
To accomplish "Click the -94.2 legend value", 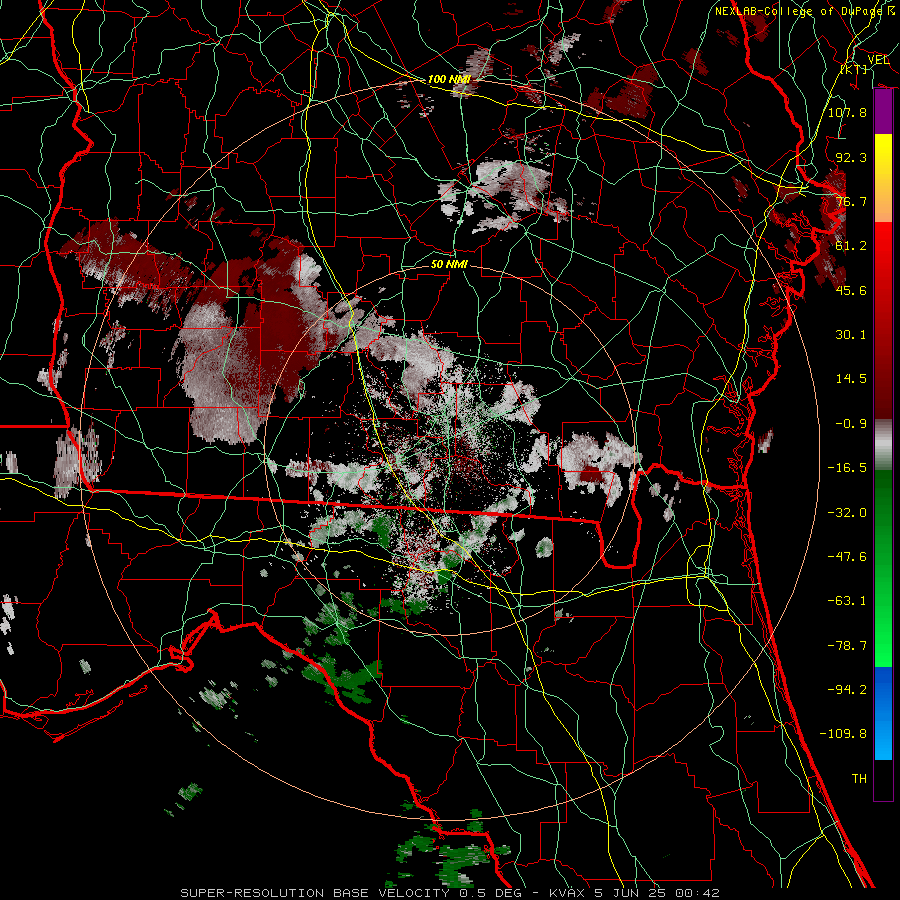I will click(847, 690).
